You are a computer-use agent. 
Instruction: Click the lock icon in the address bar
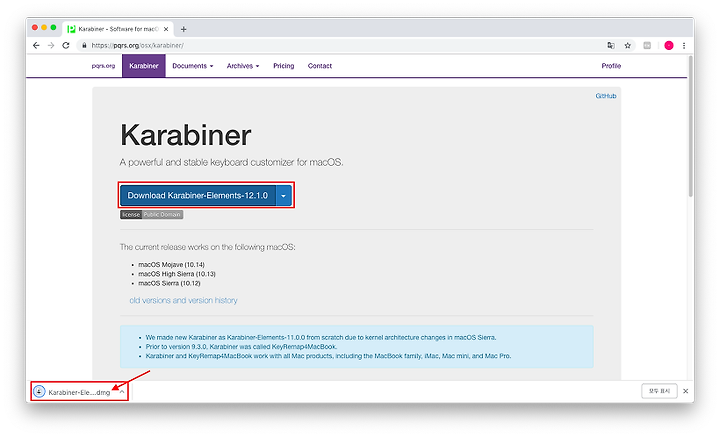coord(84,45)
